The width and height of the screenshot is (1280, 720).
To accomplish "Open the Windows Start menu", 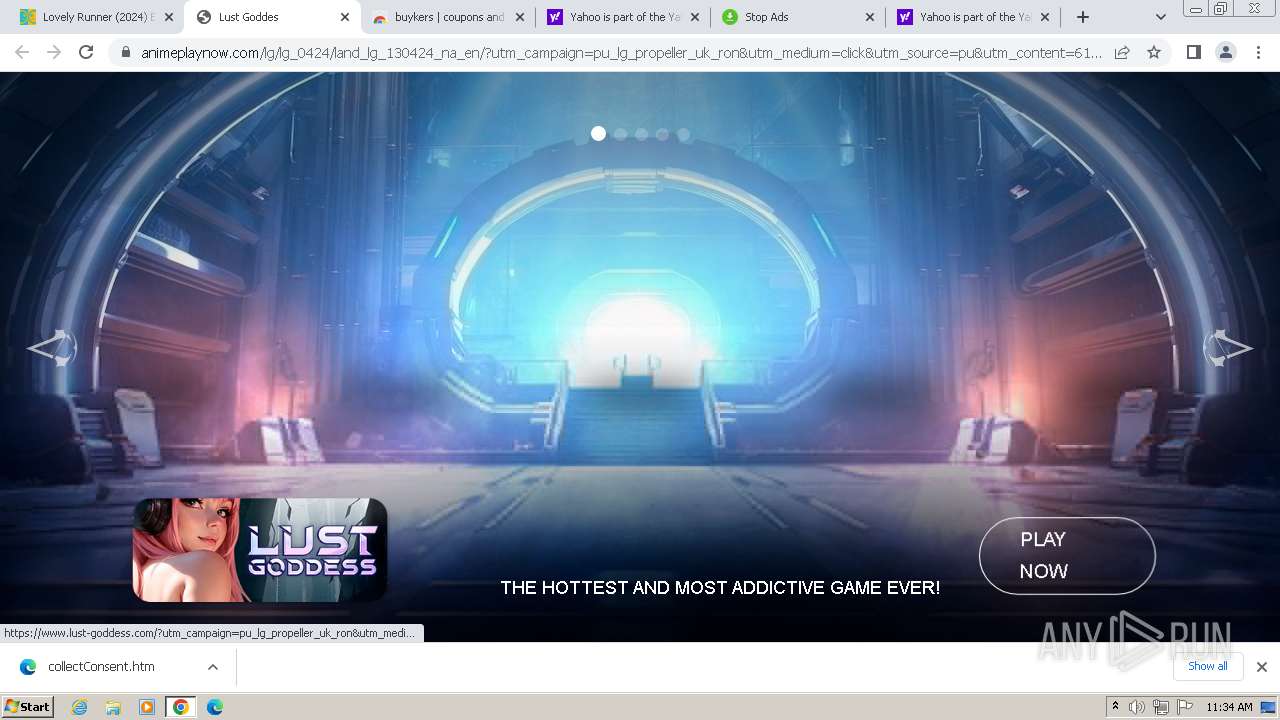I will [x=27, y=707].
